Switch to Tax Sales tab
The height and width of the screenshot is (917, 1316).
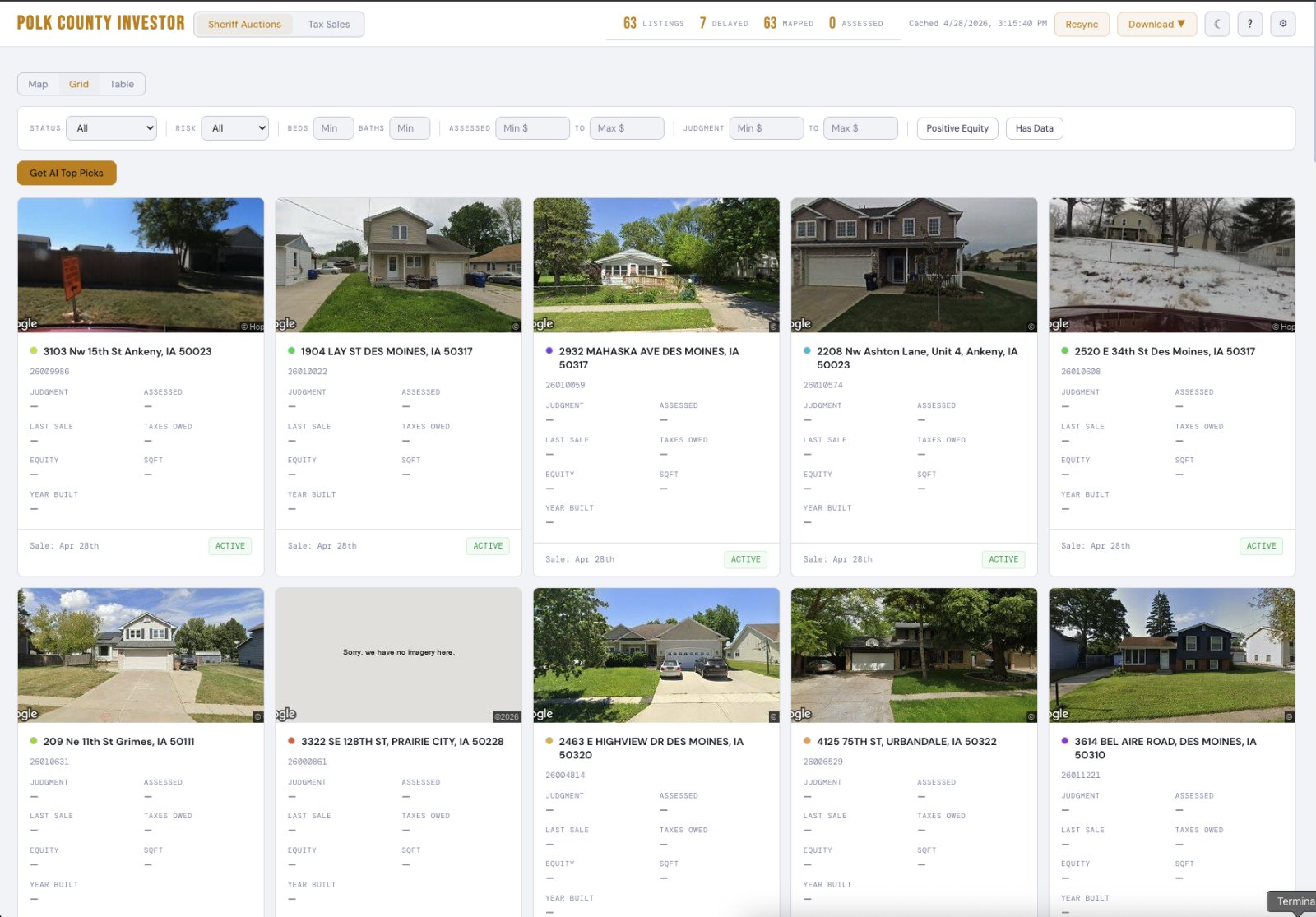[x=329, y=24]
